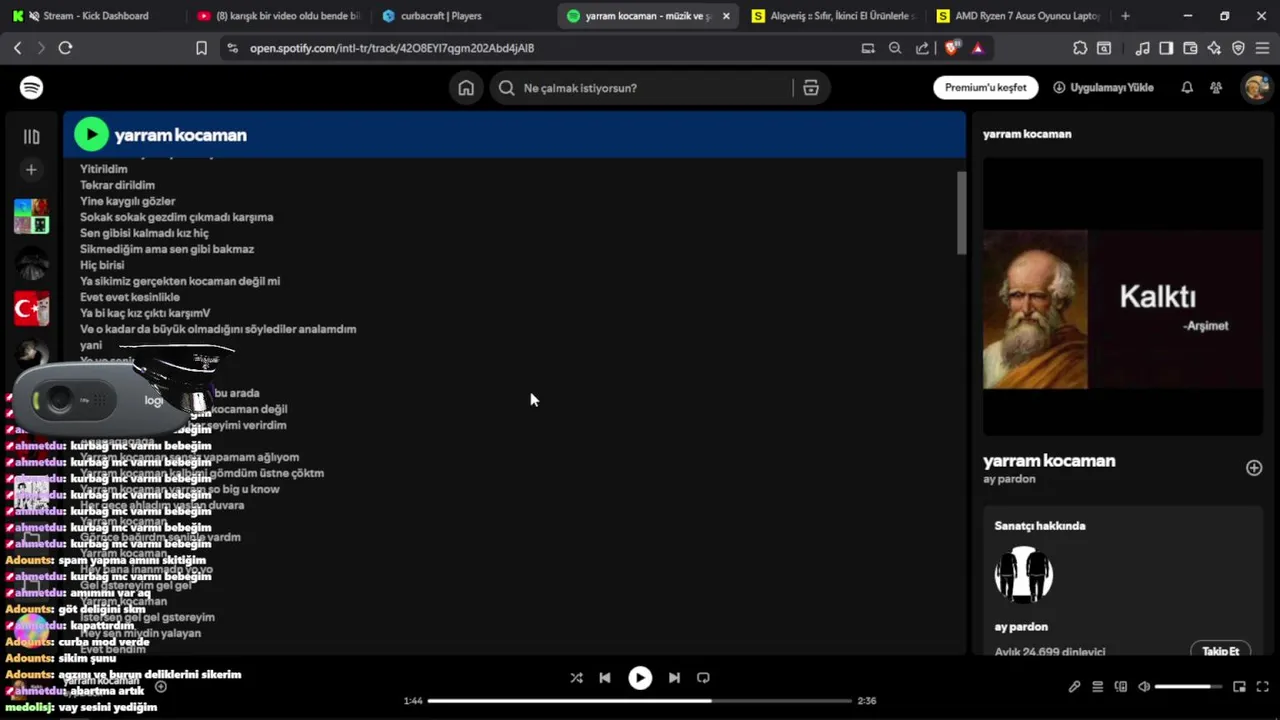The image size is (1280, 720).
Task: Reload the current page
Action: 65,48
